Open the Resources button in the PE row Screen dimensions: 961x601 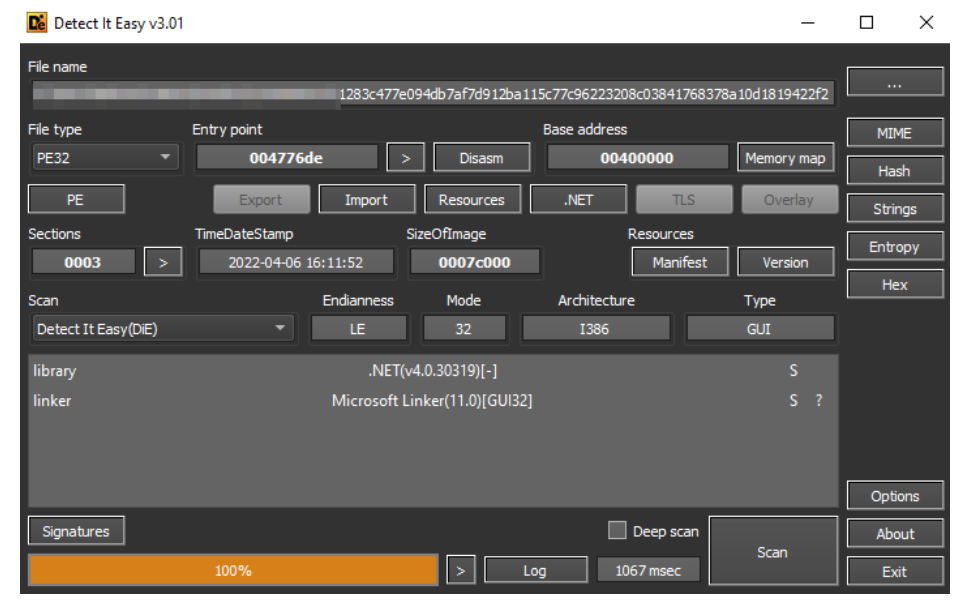tap(472, 200)
